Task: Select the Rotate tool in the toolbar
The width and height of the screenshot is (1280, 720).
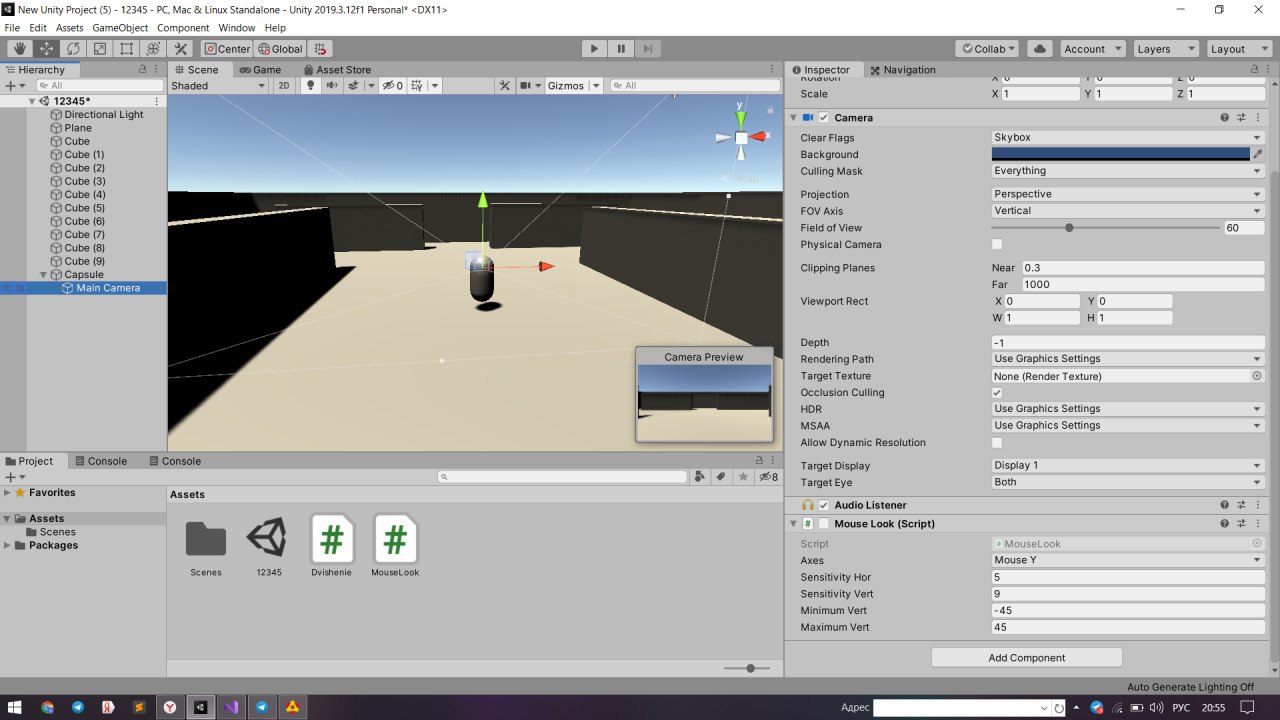Action: (x=73, y=48)
